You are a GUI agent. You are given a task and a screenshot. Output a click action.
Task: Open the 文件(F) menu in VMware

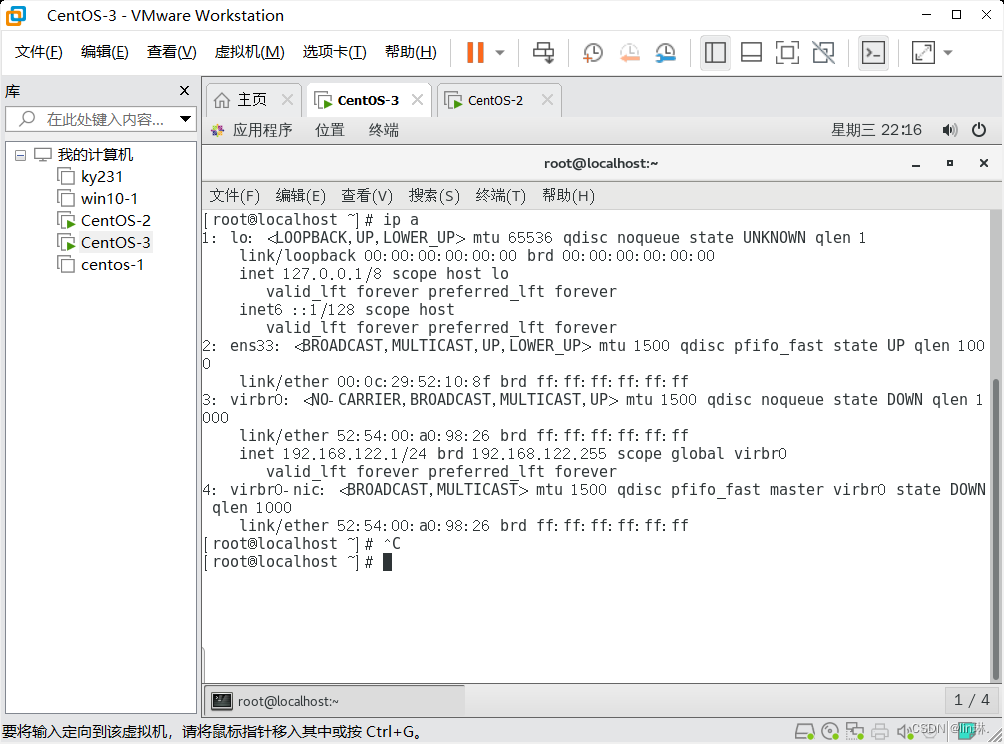(38, 52)
